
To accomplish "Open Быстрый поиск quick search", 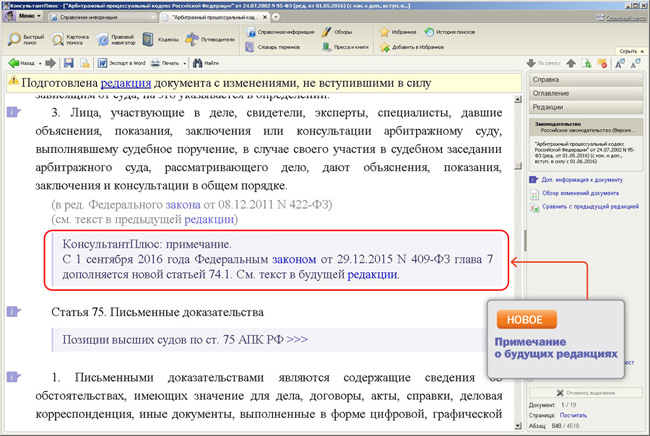I will click(x=26, y=39).
